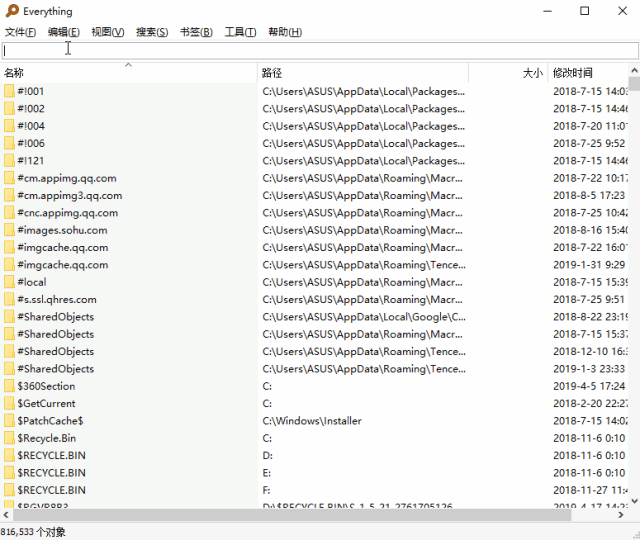Click the 816,533 个对象 status bar text

[33, 532]
